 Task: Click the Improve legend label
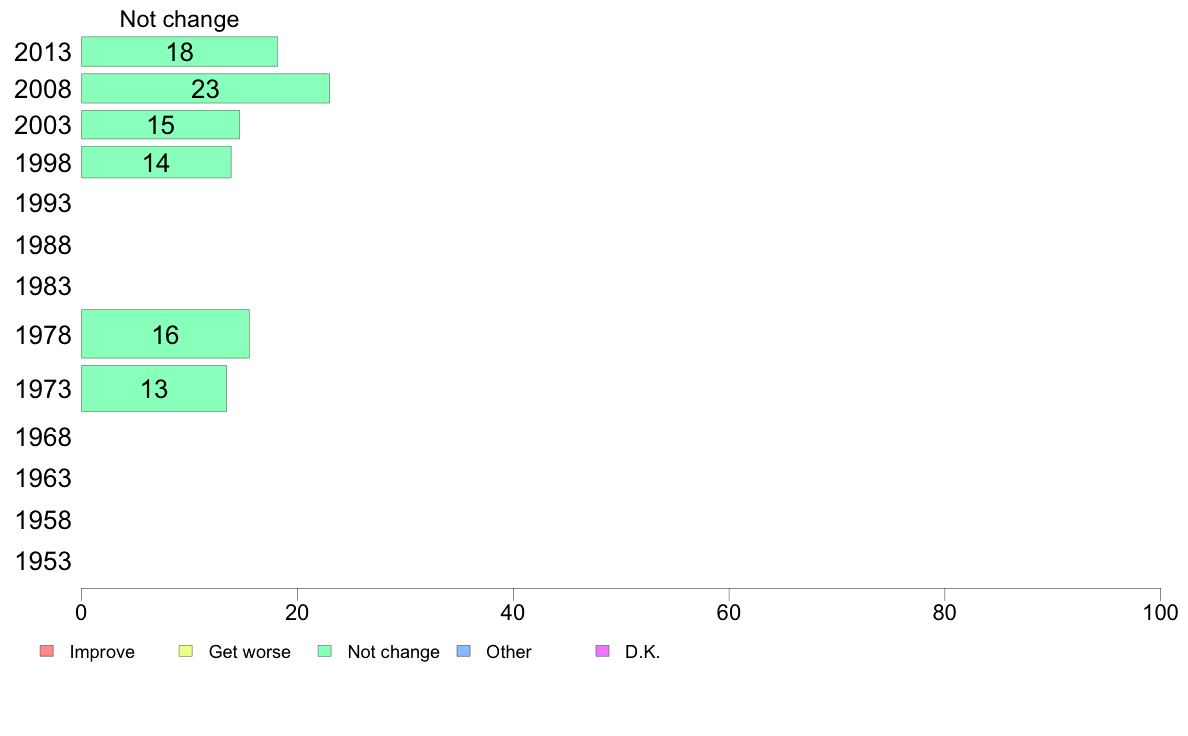[x=102, y=652]
